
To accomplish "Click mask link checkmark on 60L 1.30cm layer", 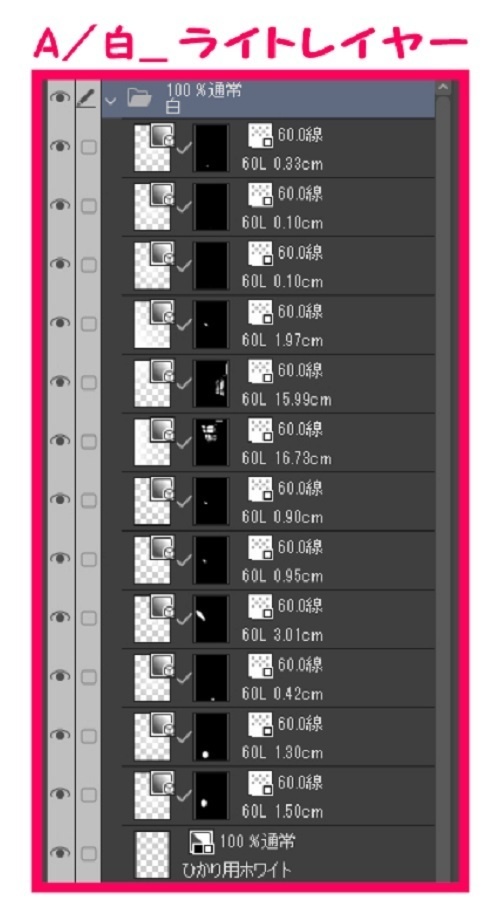I will click(x=184, y=736).
